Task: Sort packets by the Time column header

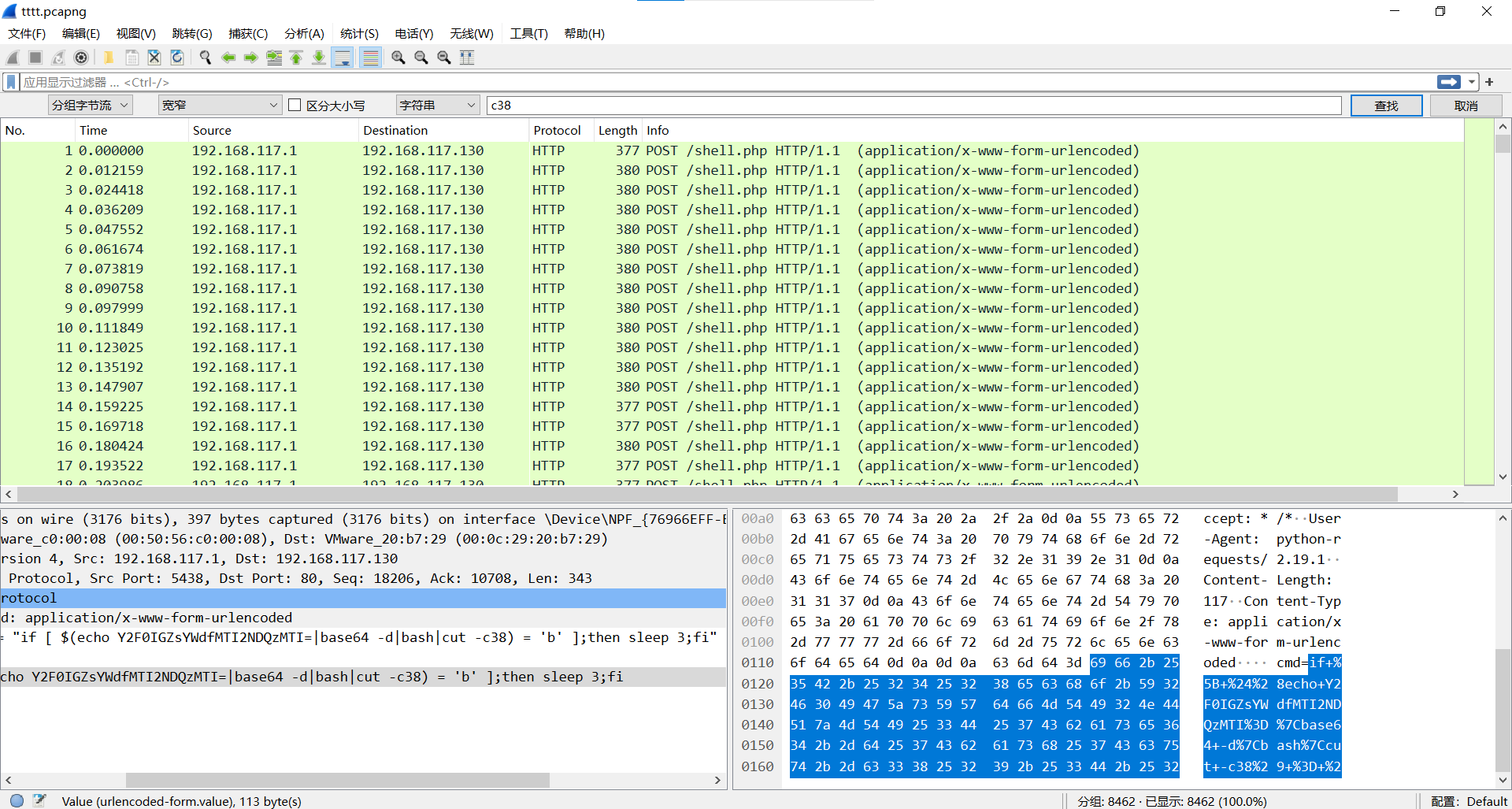Action: click(x=131, y=130)
